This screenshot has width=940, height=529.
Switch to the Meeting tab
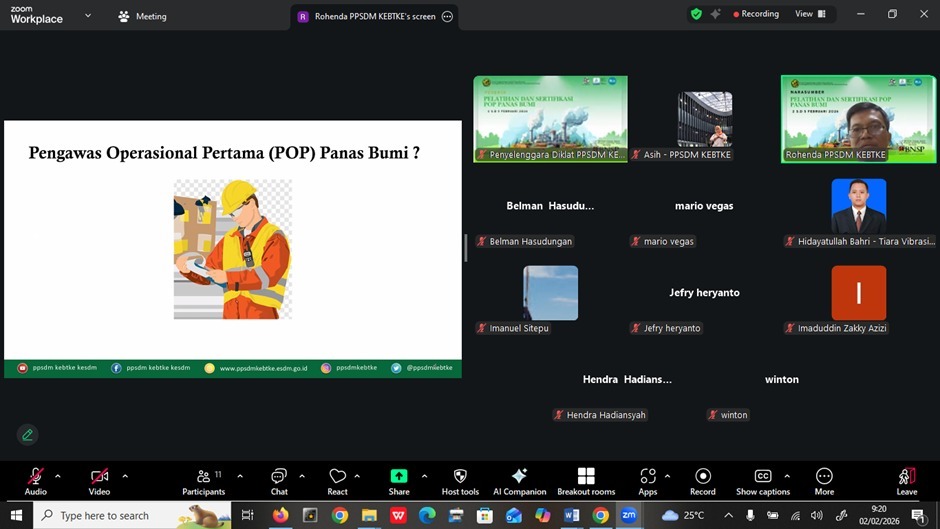coord(143,16)
